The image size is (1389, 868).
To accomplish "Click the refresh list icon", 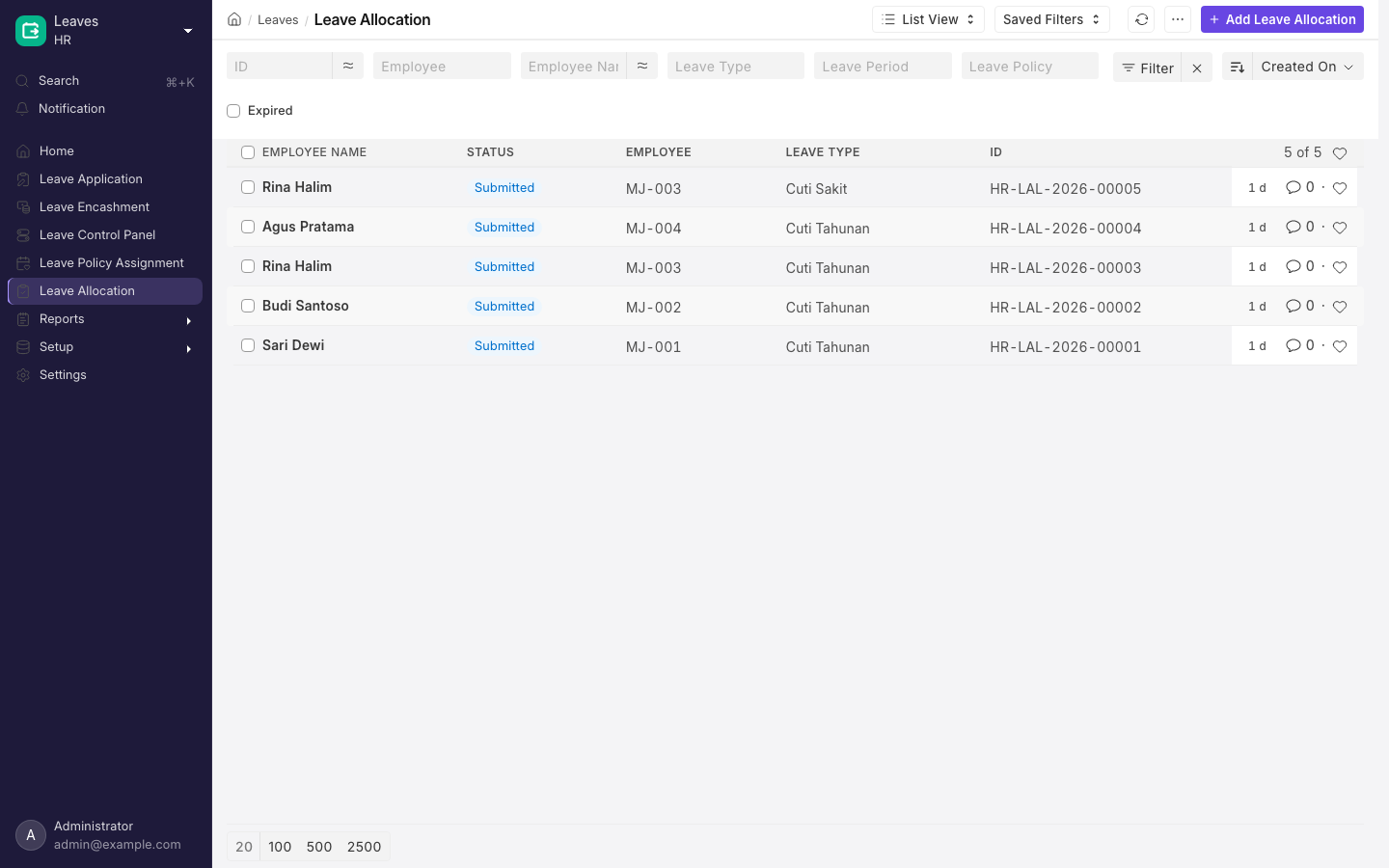I will coord(1141,19).
